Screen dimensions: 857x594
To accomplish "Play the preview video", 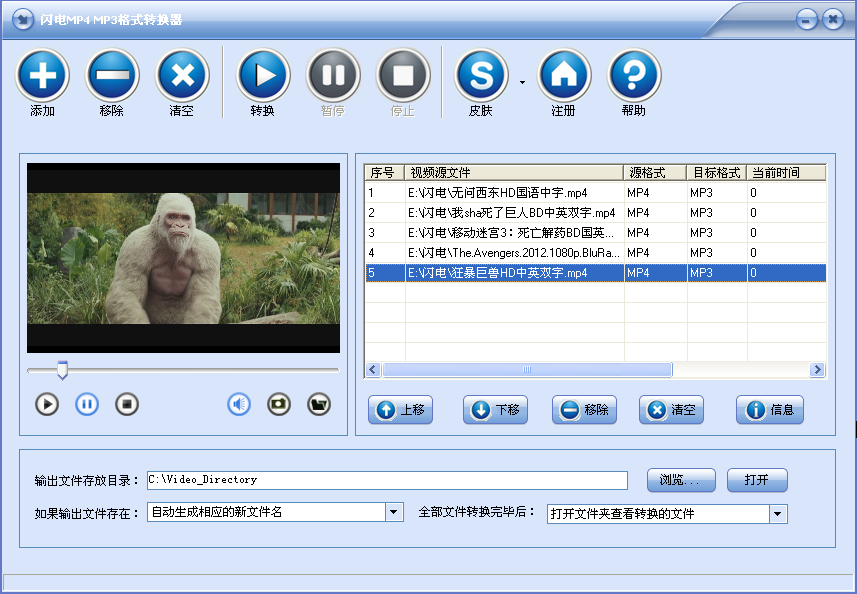I will (x=47, y=404).
